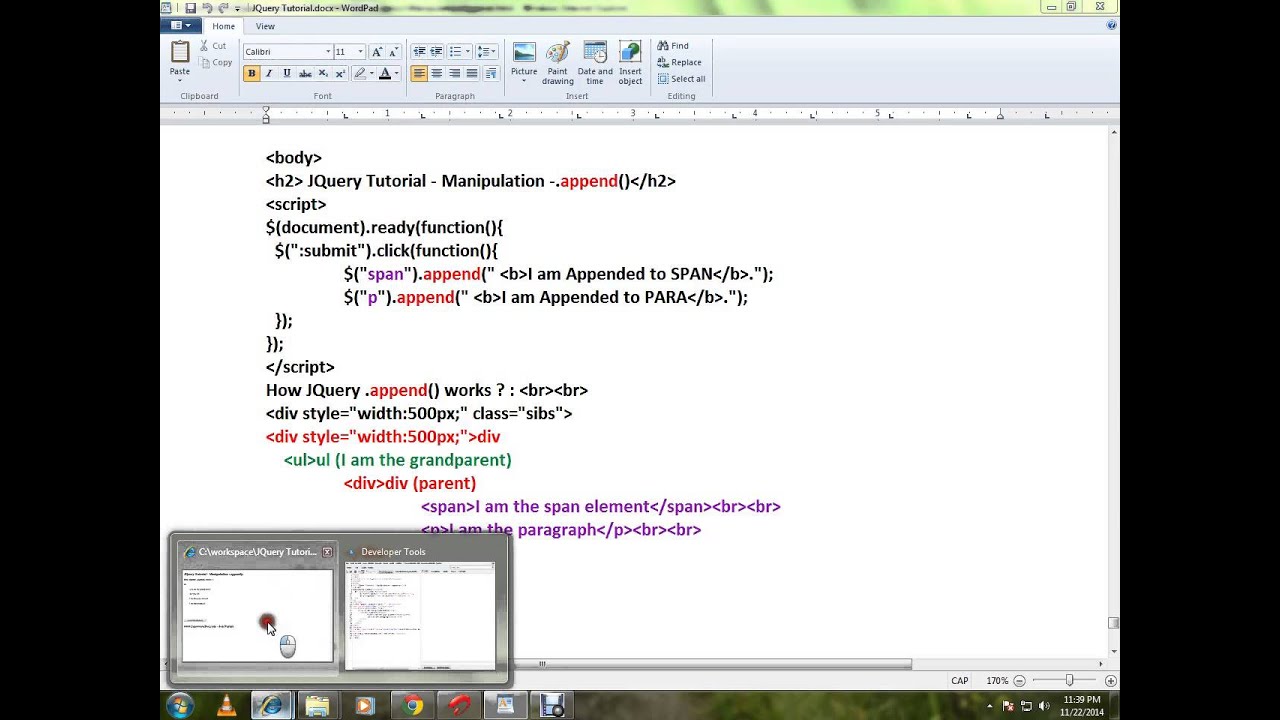Toggle Superscript formatting
The image size is (1280, 720).
coord(340,74)
